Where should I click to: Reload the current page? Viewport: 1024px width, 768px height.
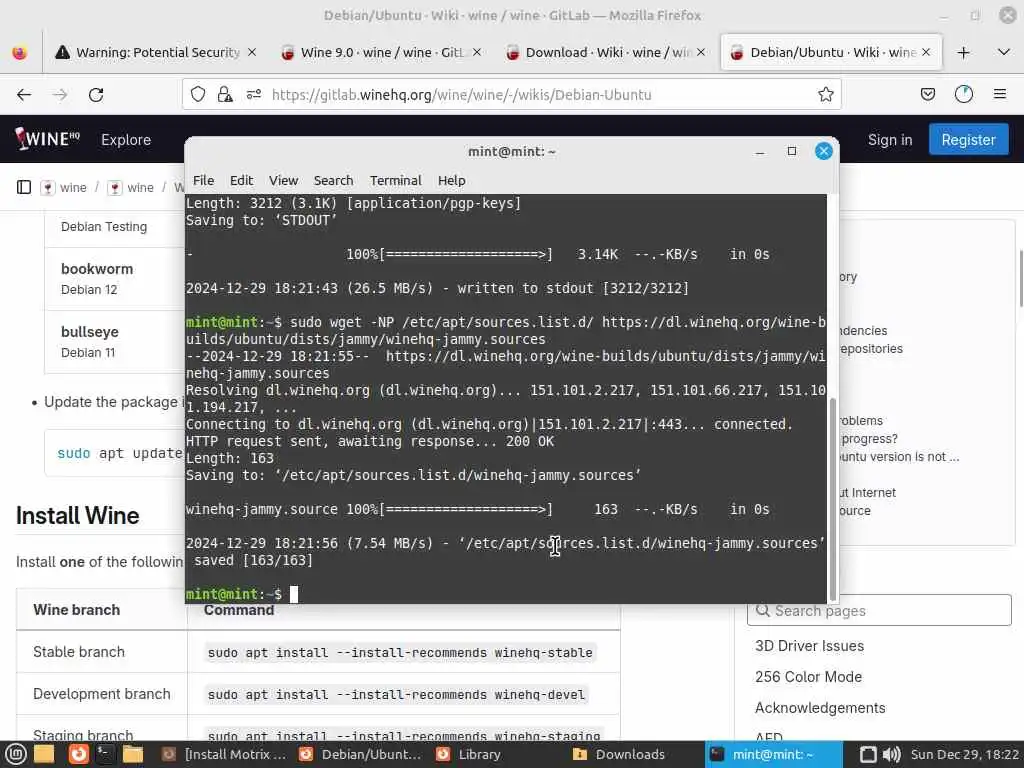pyautogui.click(x=96, y=95)
